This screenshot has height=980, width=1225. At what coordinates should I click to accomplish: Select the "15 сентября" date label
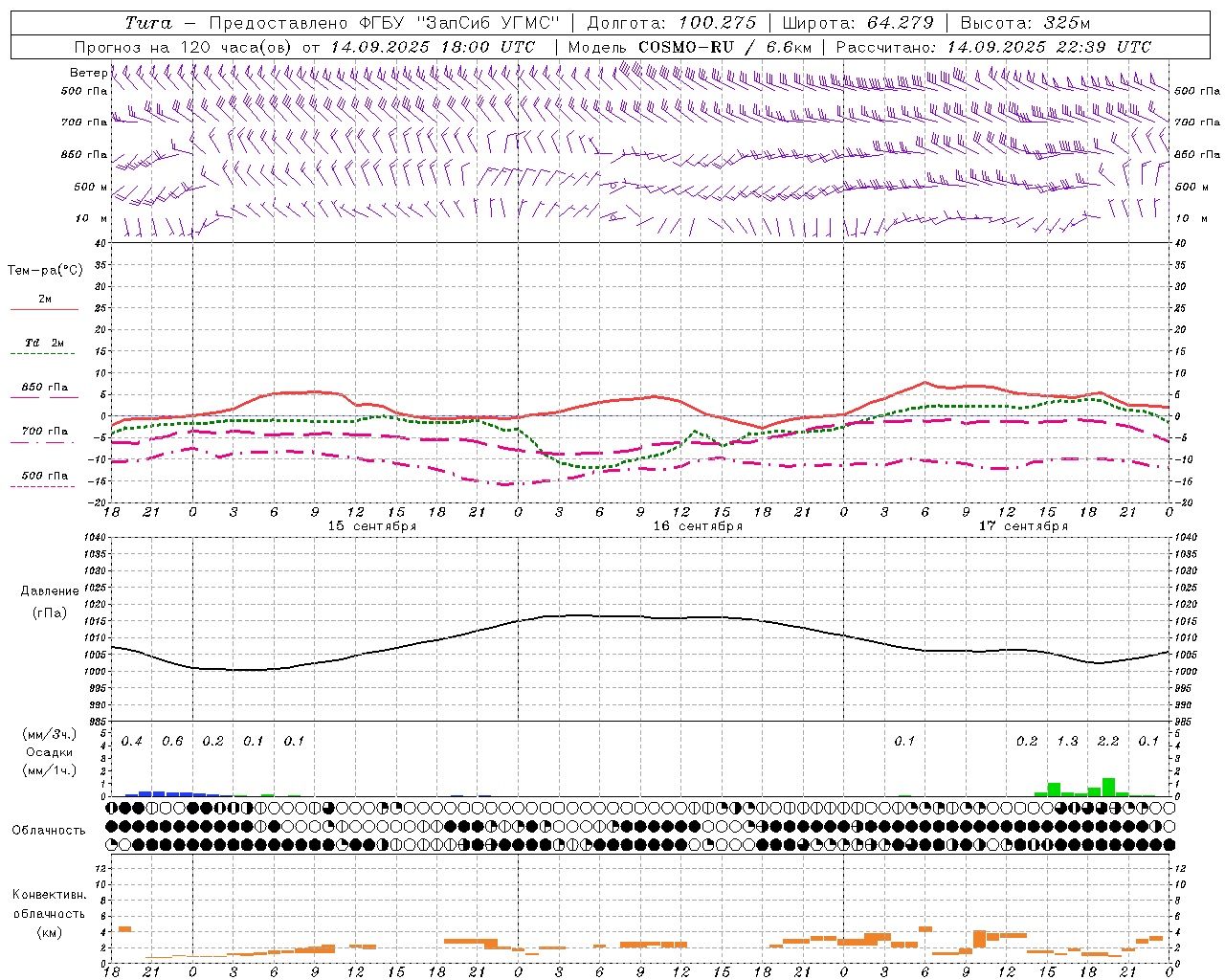[x=372, y=526]
